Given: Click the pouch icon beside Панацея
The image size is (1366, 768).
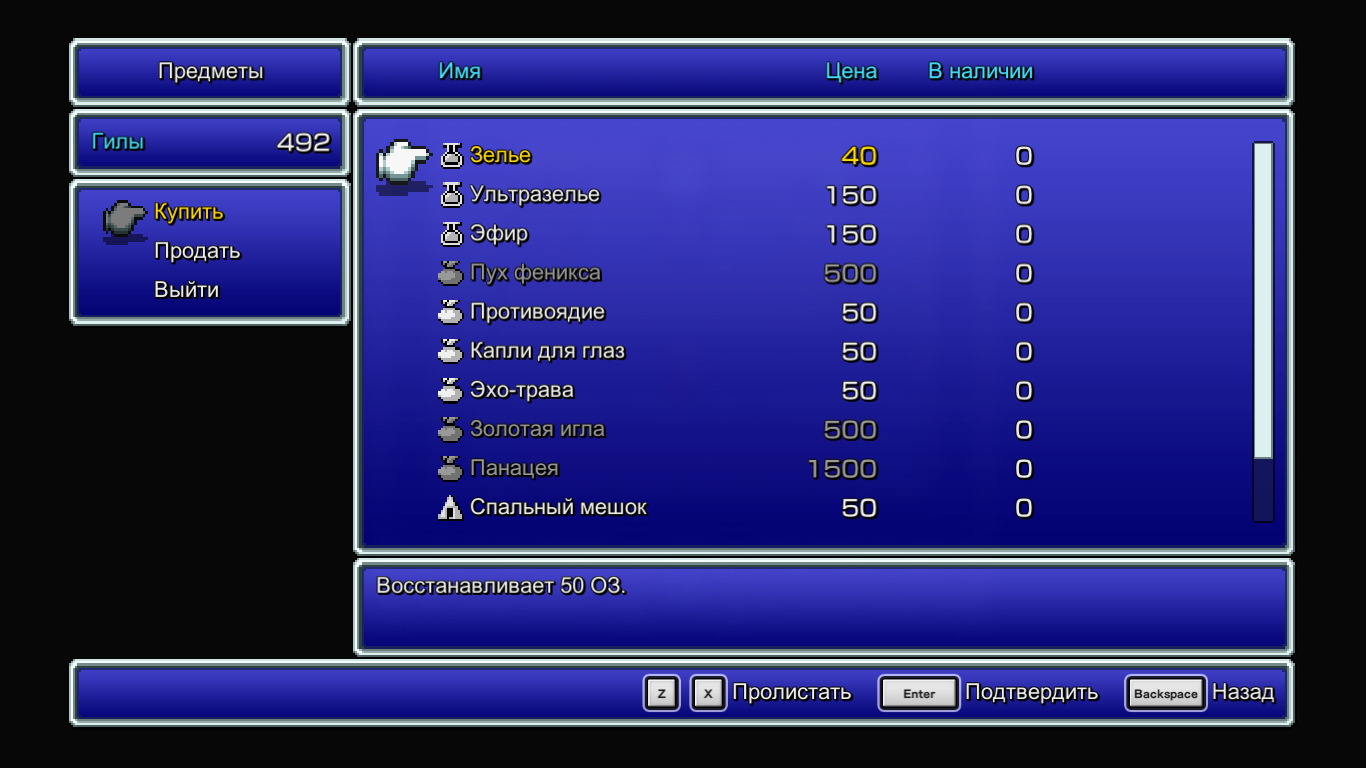Looking at the screenshot, I should click(x=451, y=467).
